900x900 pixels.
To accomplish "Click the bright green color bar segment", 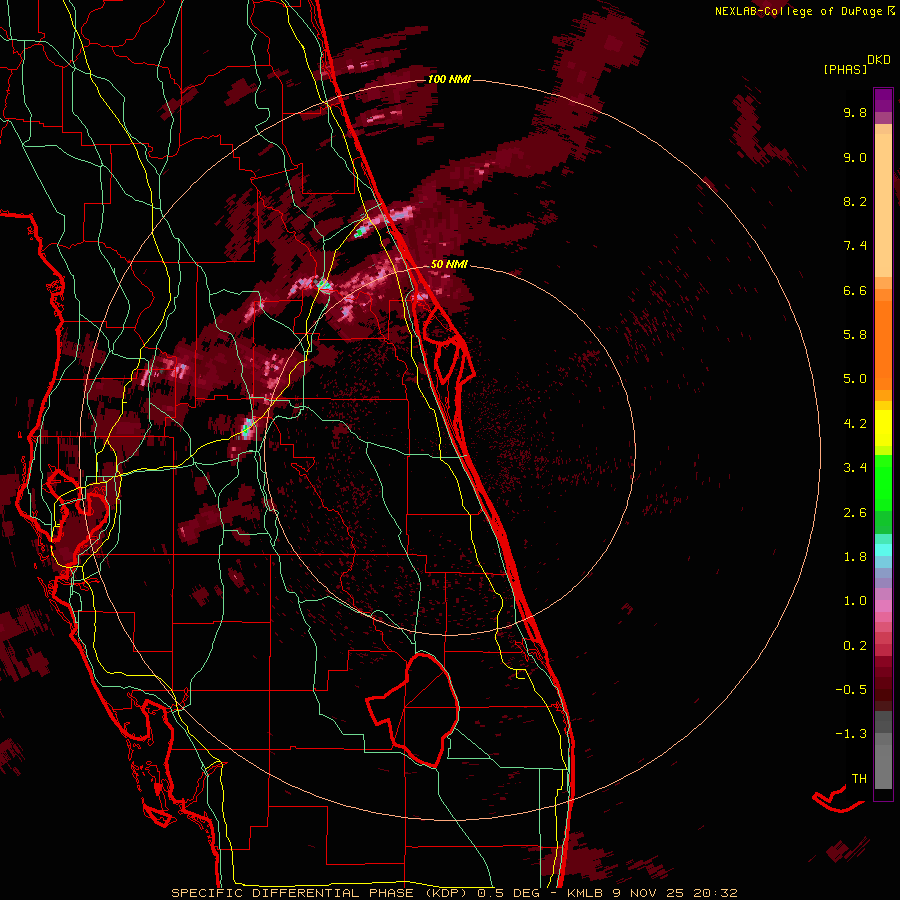I will (x=883, y=482).
